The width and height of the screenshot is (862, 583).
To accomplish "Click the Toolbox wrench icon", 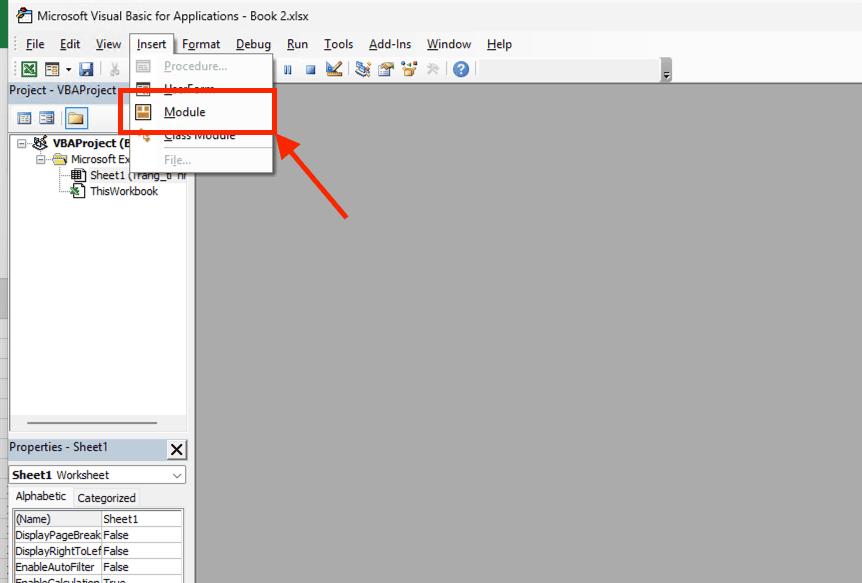I will (x=433, y=69).
